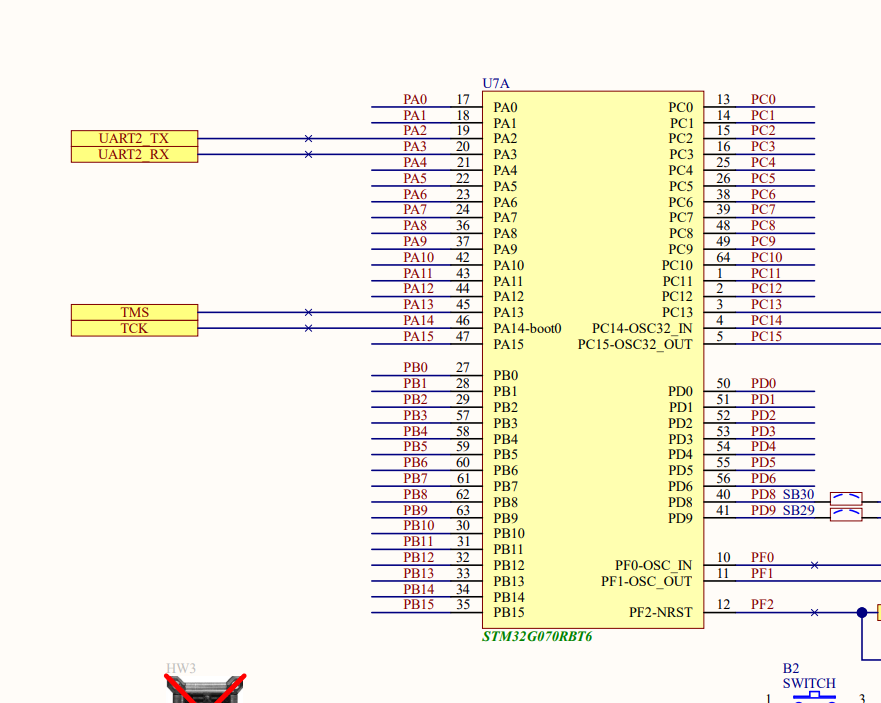Click the no-connect cross on TMS wire

coord(308,312)
